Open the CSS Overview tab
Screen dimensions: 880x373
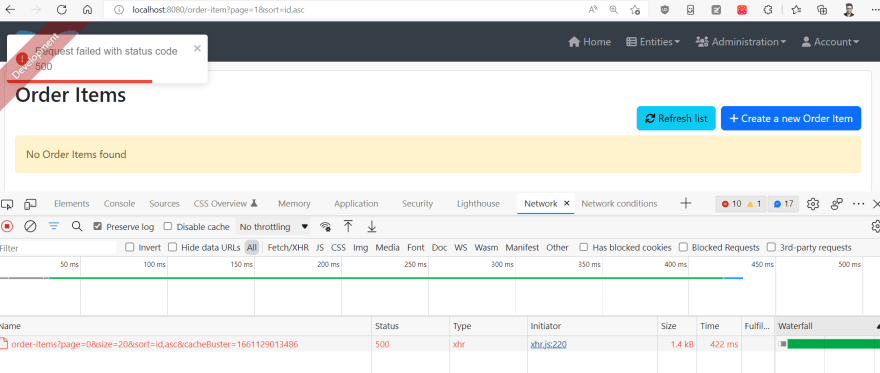225,204
